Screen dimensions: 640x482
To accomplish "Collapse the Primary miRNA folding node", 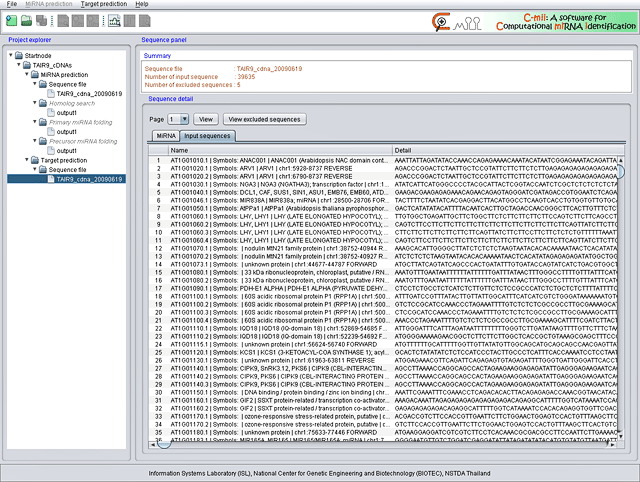I will click(x=35, y=122).
